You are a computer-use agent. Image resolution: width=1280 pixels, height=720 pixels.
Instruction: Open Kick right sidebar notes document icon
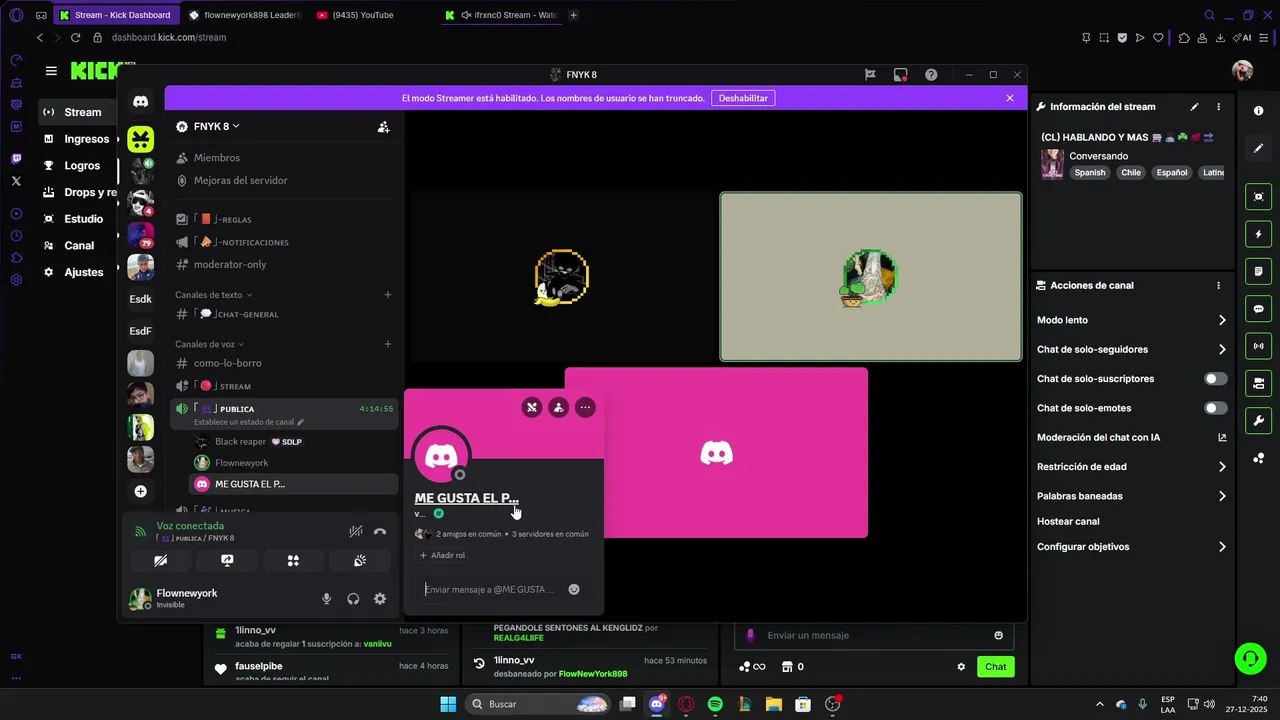coord(1259,271)
